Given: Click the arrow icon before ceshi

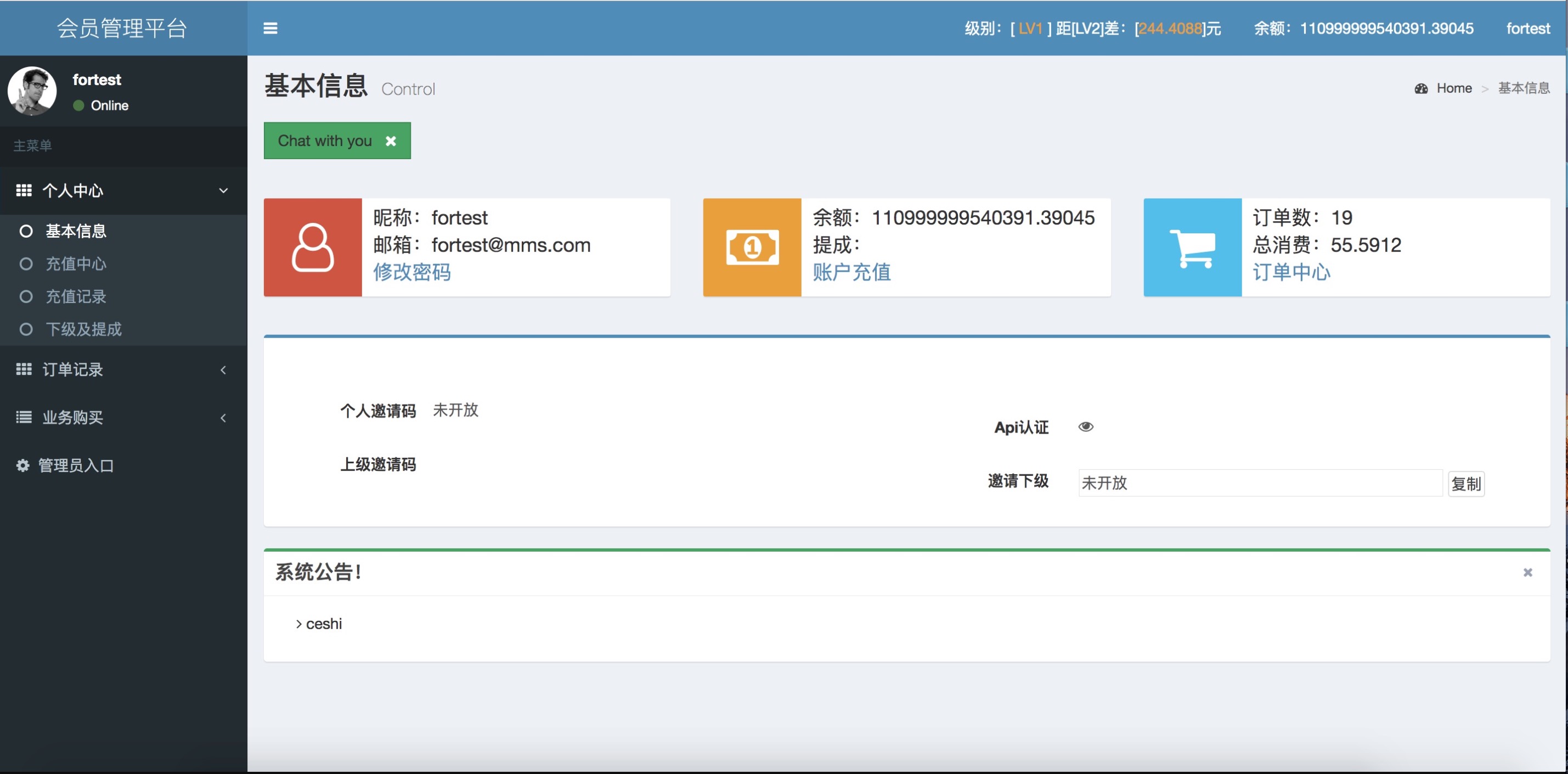Looking at the screenshot, I should point(299,624).
